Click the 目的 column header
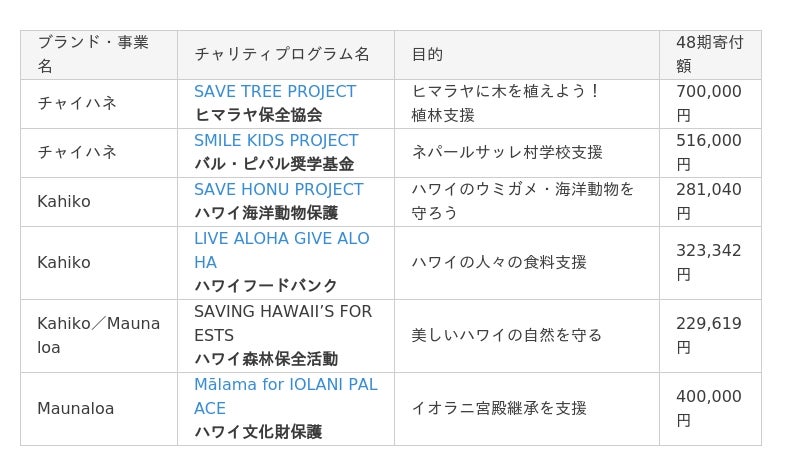This screenshot has width=800, height=476. point(527,55)
